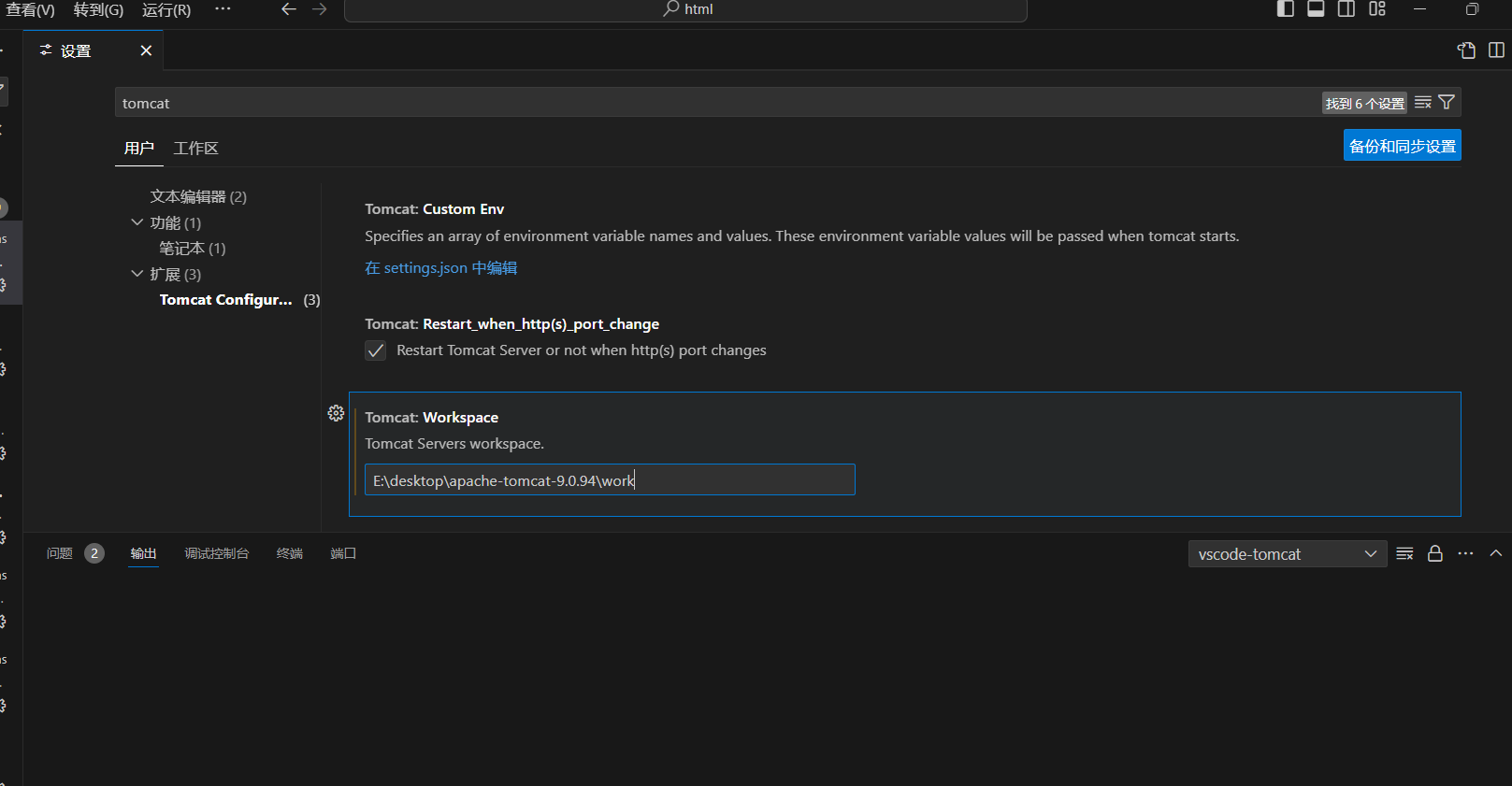The image size is (1512, 786).
Task: Go forward with the right arrow
Action: point(320,9)
